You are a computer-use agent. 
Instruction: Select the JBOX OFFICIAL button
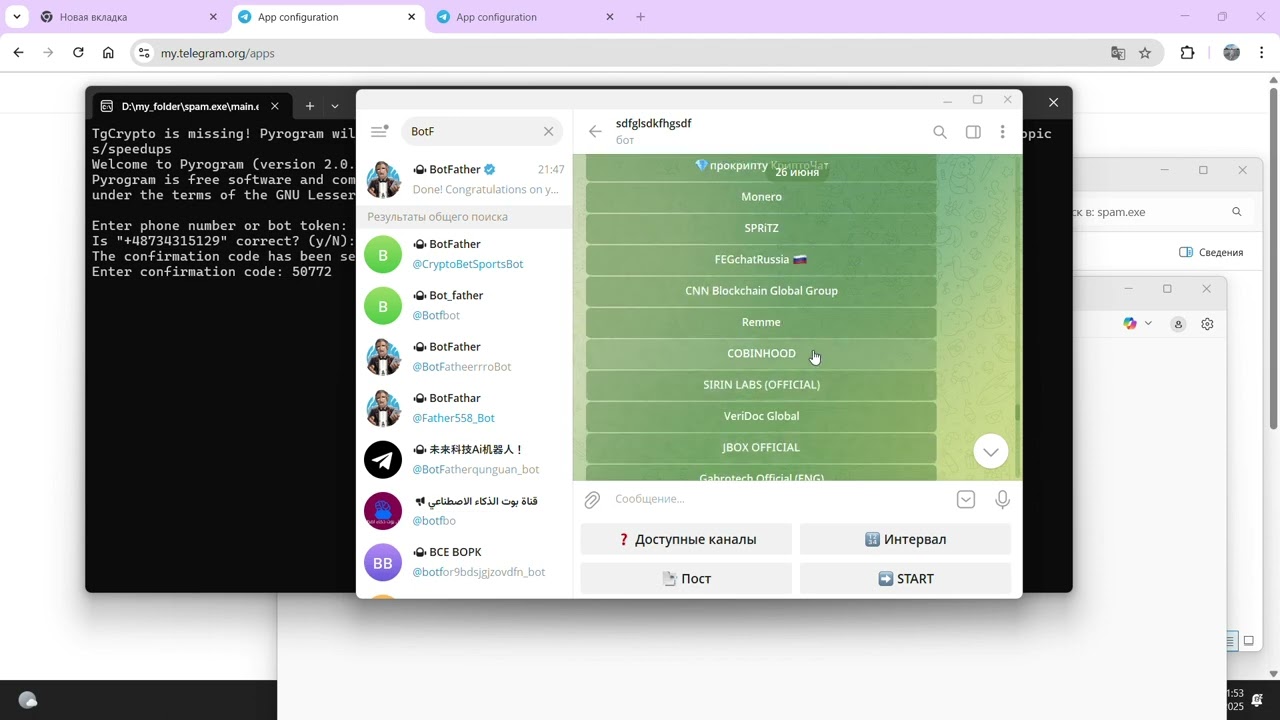[761, 447]
